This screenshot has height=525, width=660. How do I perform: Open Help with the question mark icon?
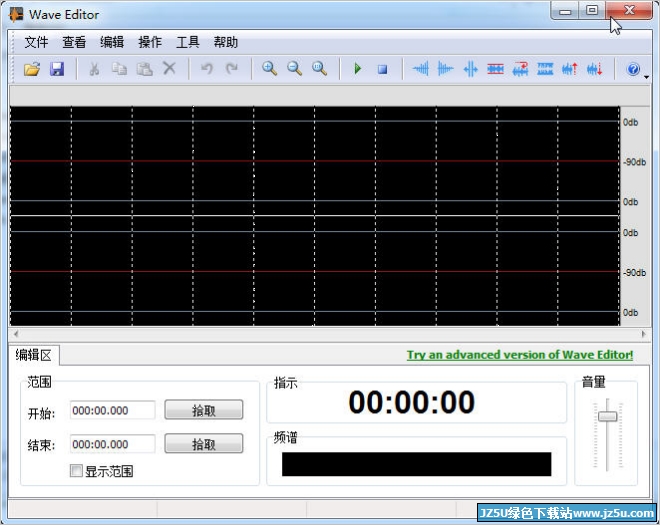point(633,69)
